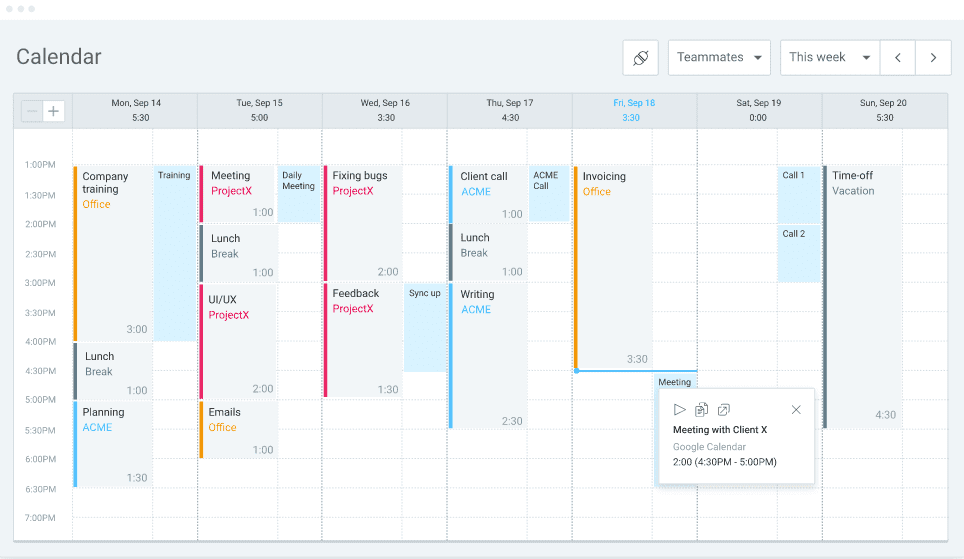Click the 1:00PM time label
Screen dimensions: 964x559
coord(40,165)
